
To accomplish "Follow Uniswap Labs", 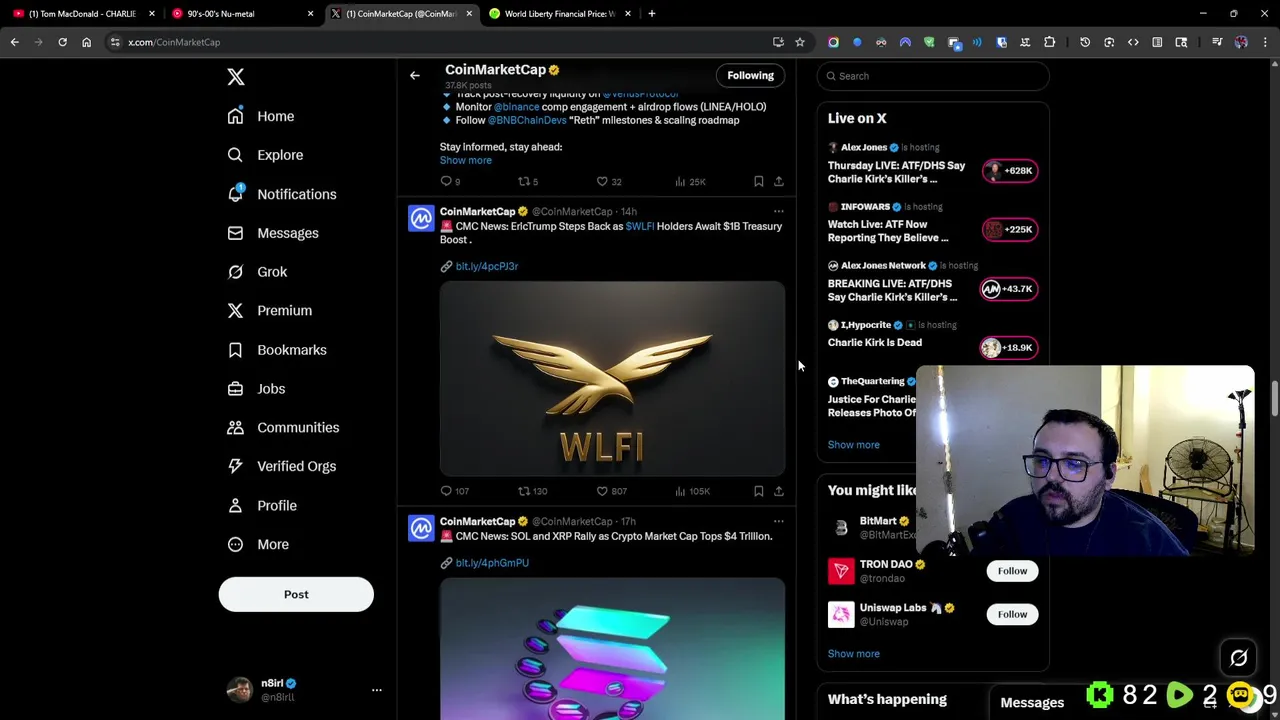I will [x=1012, y=614].
